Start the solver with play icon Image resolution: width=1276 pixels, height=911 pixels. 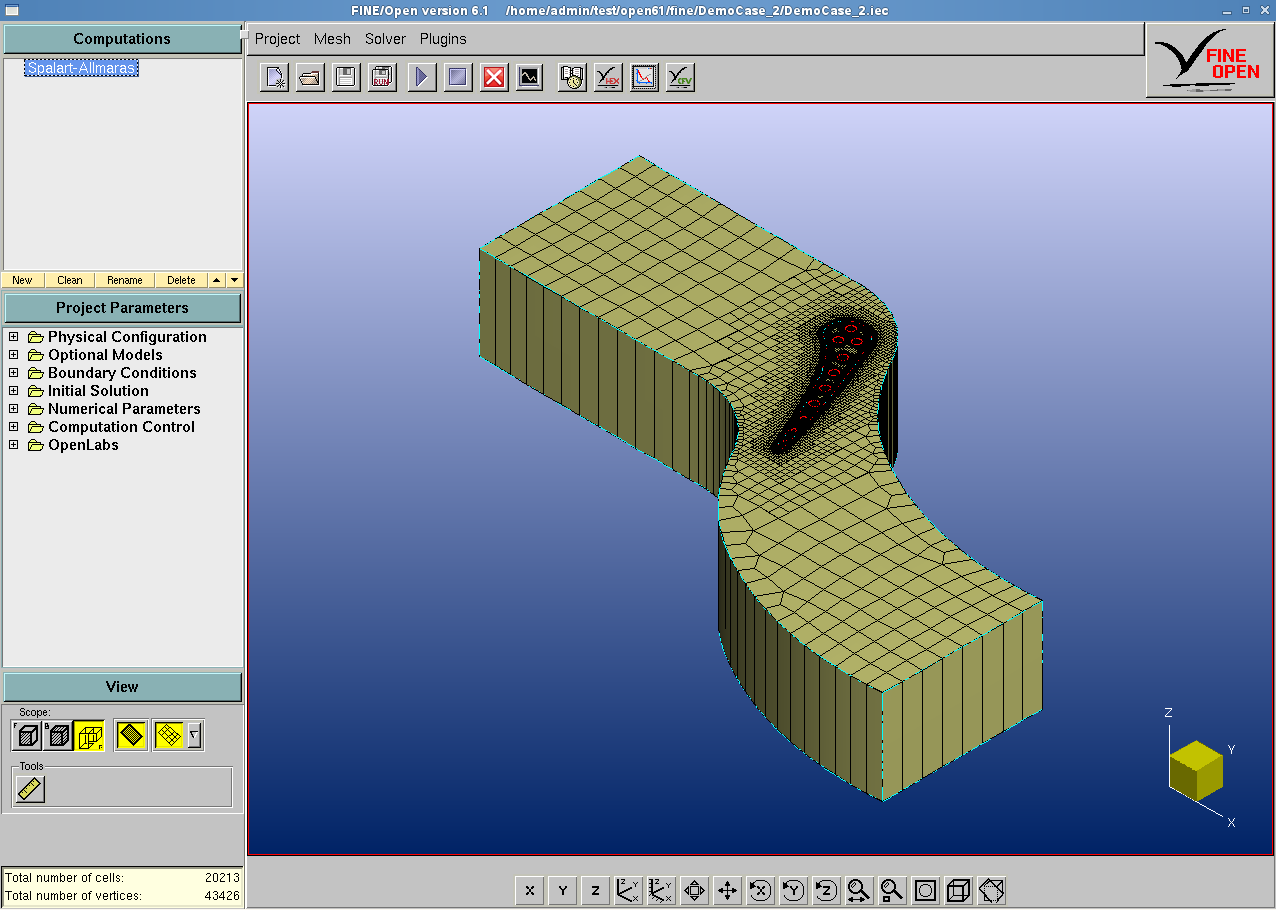click(422, 77)
